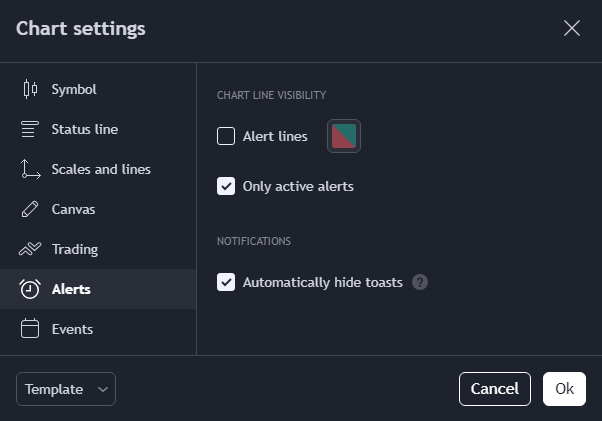Uncheck Only active alerts
Screen dimensions: 602x421
226,186
